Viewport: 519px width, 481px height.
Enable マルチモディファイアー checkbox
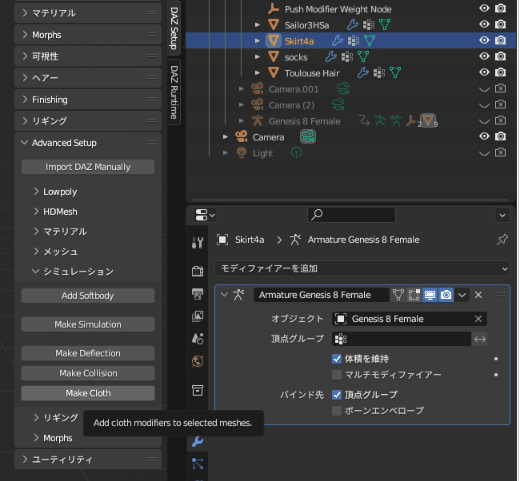point(337,375)
